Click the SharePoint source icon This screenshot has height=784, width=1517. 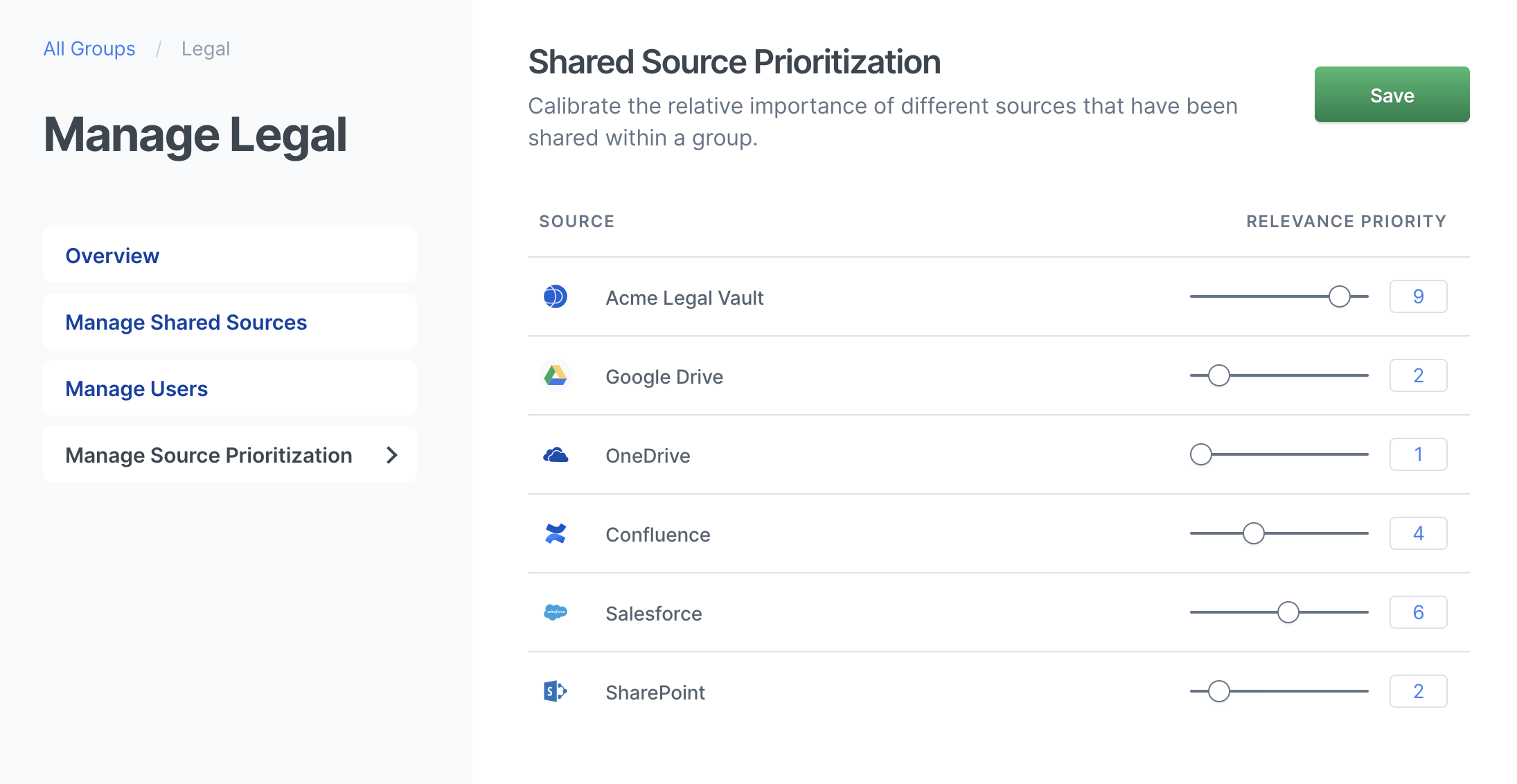coord(556,691)
